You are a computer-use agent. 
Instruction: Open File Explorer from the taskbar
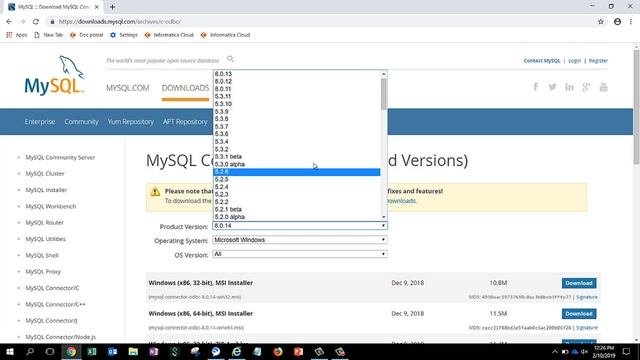click(x=133, y=351)
